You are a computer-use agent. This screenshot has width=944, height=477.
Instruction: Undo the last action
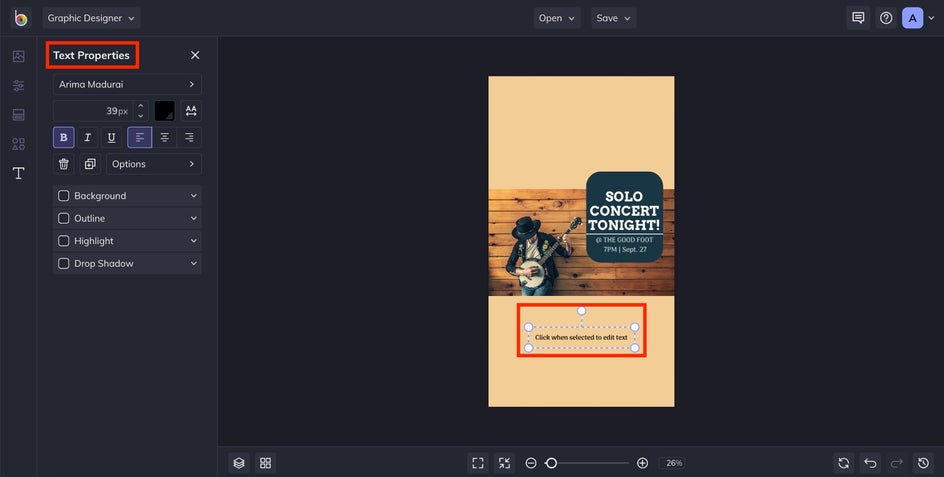pyautogui.click(x=871, y=463)
